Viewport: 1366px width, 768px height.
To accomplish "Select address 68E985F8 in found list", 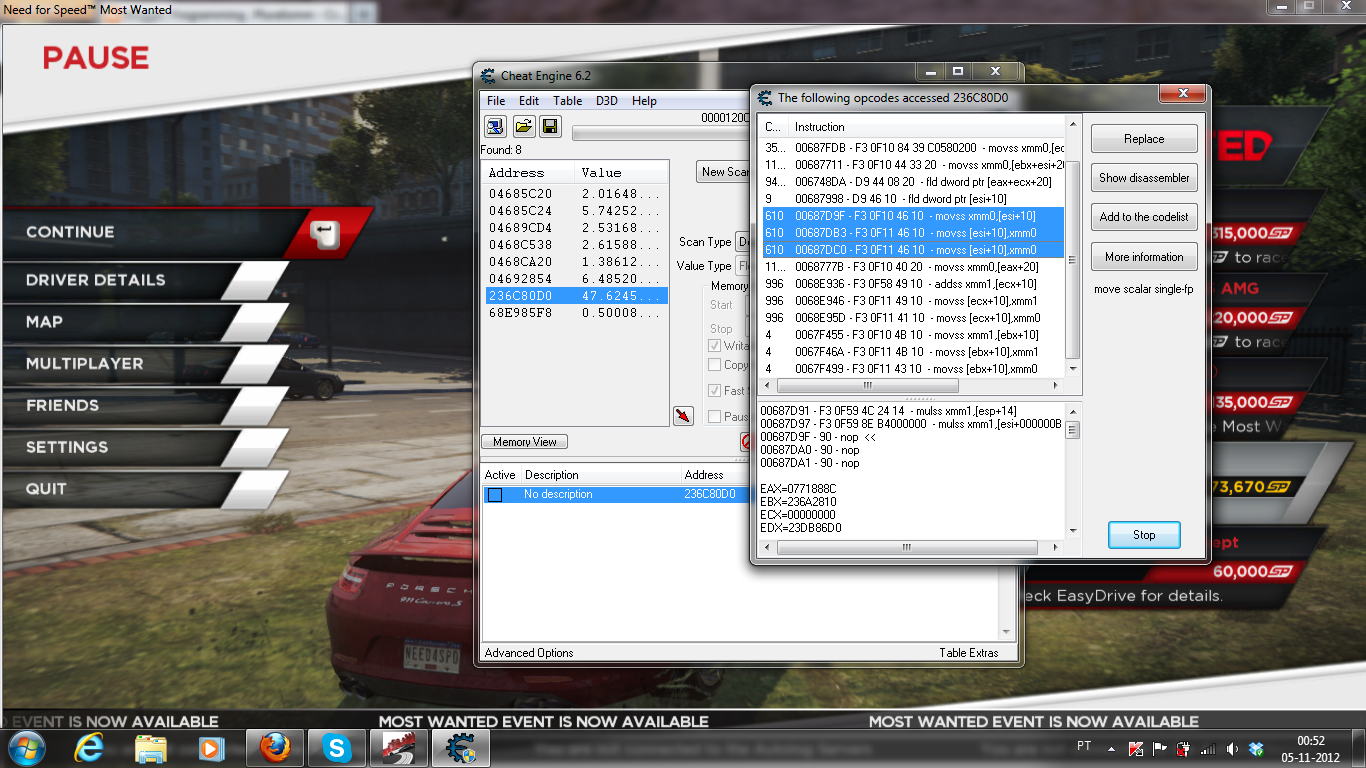I will pos(574,312).
